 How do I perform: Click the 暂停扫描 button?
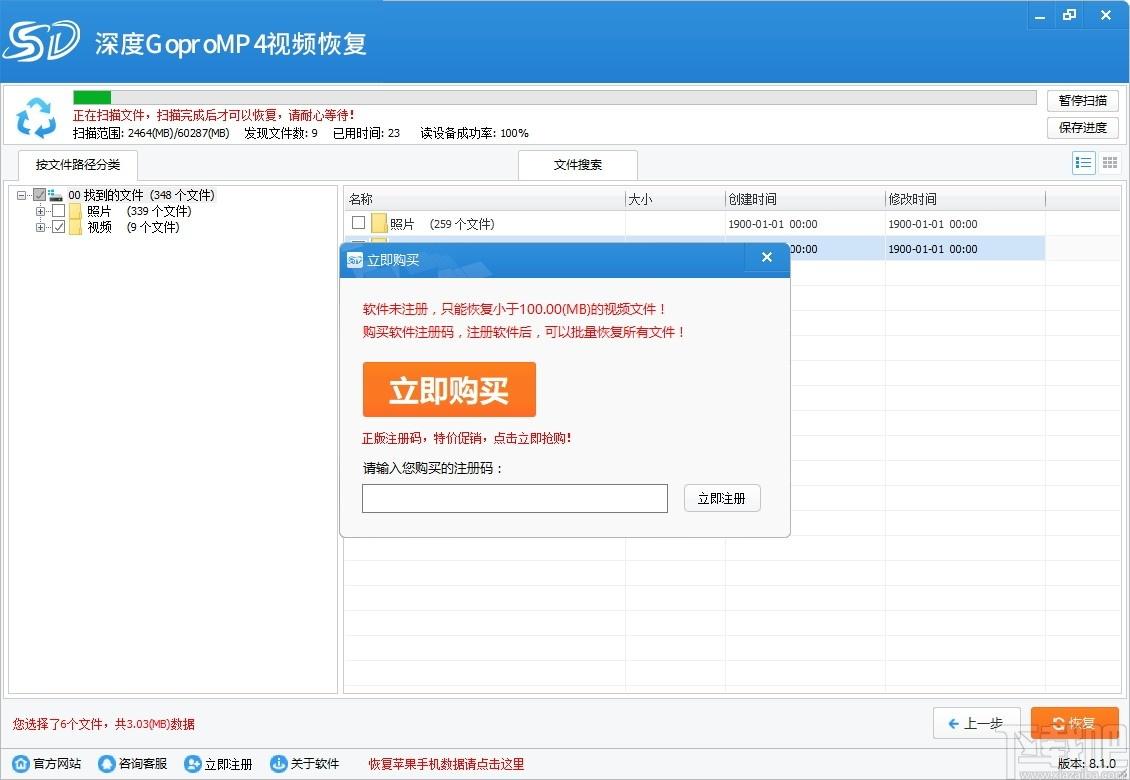click(1082, 101)
